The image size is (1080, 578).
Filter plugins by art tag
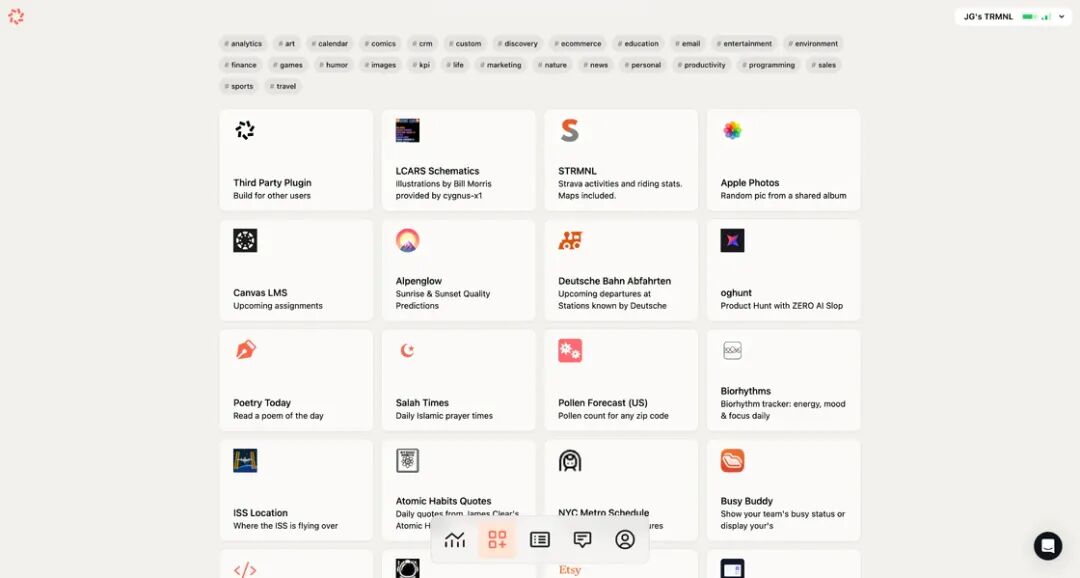tap(287, 43)
